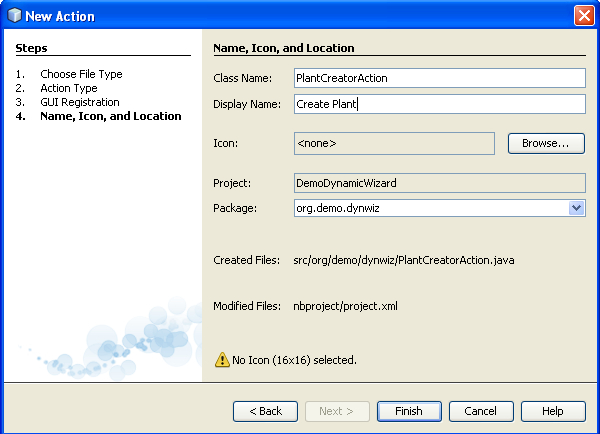600x434 pixels.
Task: Select the Choose File Type step
Action: click(81, 74)
